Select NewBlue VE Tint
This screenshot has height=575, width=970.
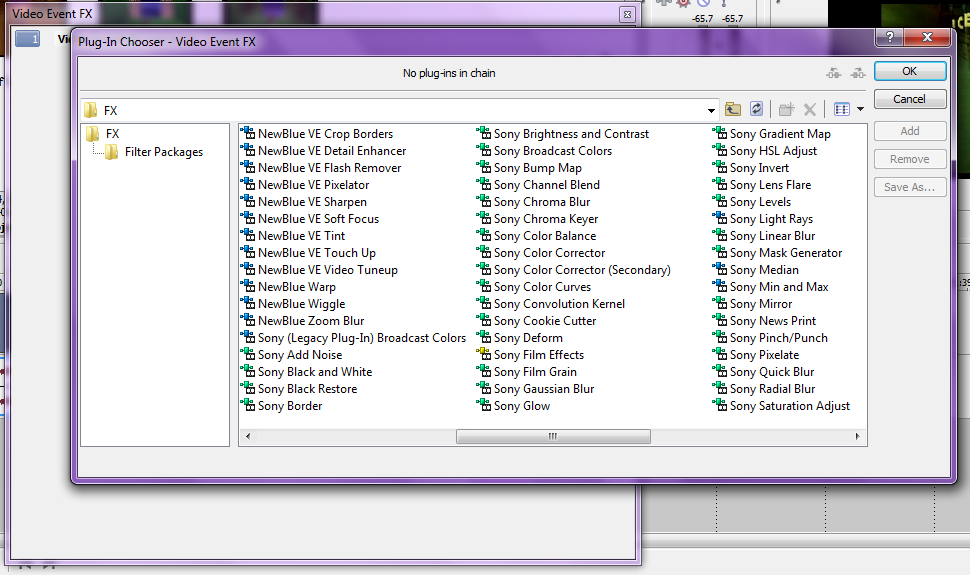click(293, 236)
